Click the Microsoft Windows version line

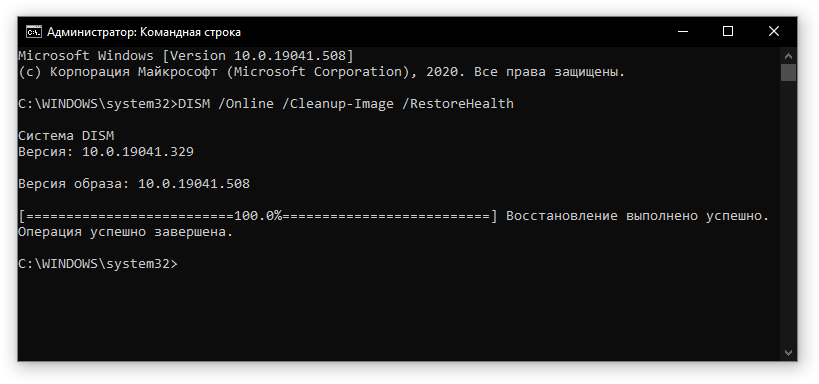point(186,55)
